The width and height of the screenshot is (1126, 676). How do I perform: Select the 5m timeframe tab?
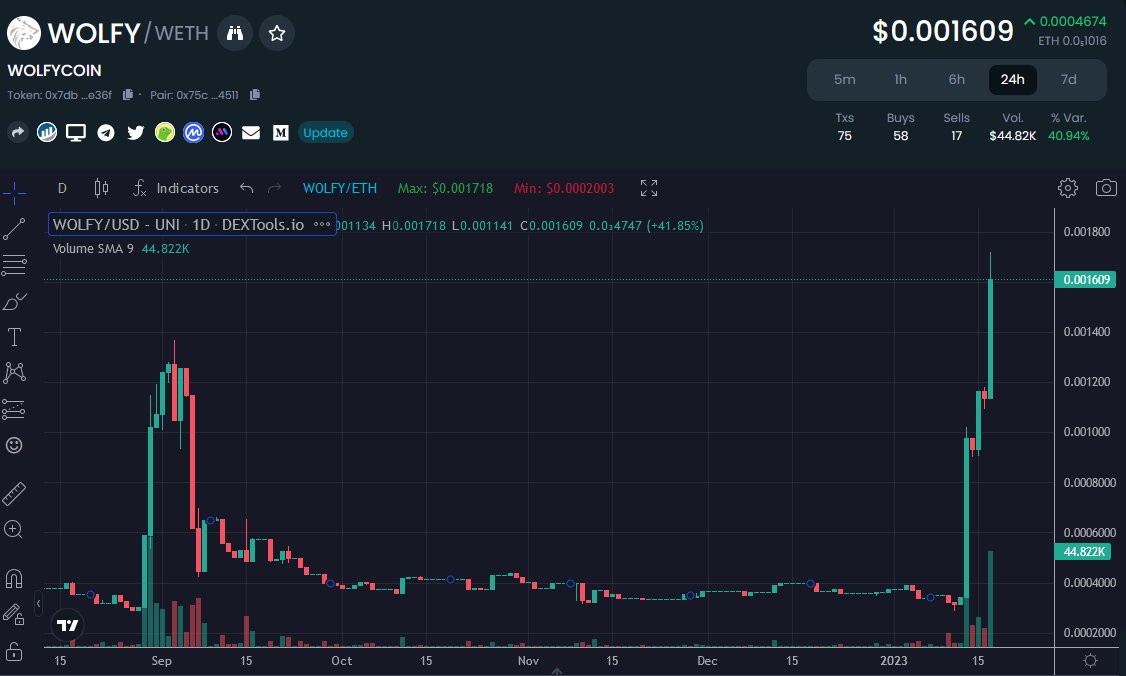(x=844, y=79)
